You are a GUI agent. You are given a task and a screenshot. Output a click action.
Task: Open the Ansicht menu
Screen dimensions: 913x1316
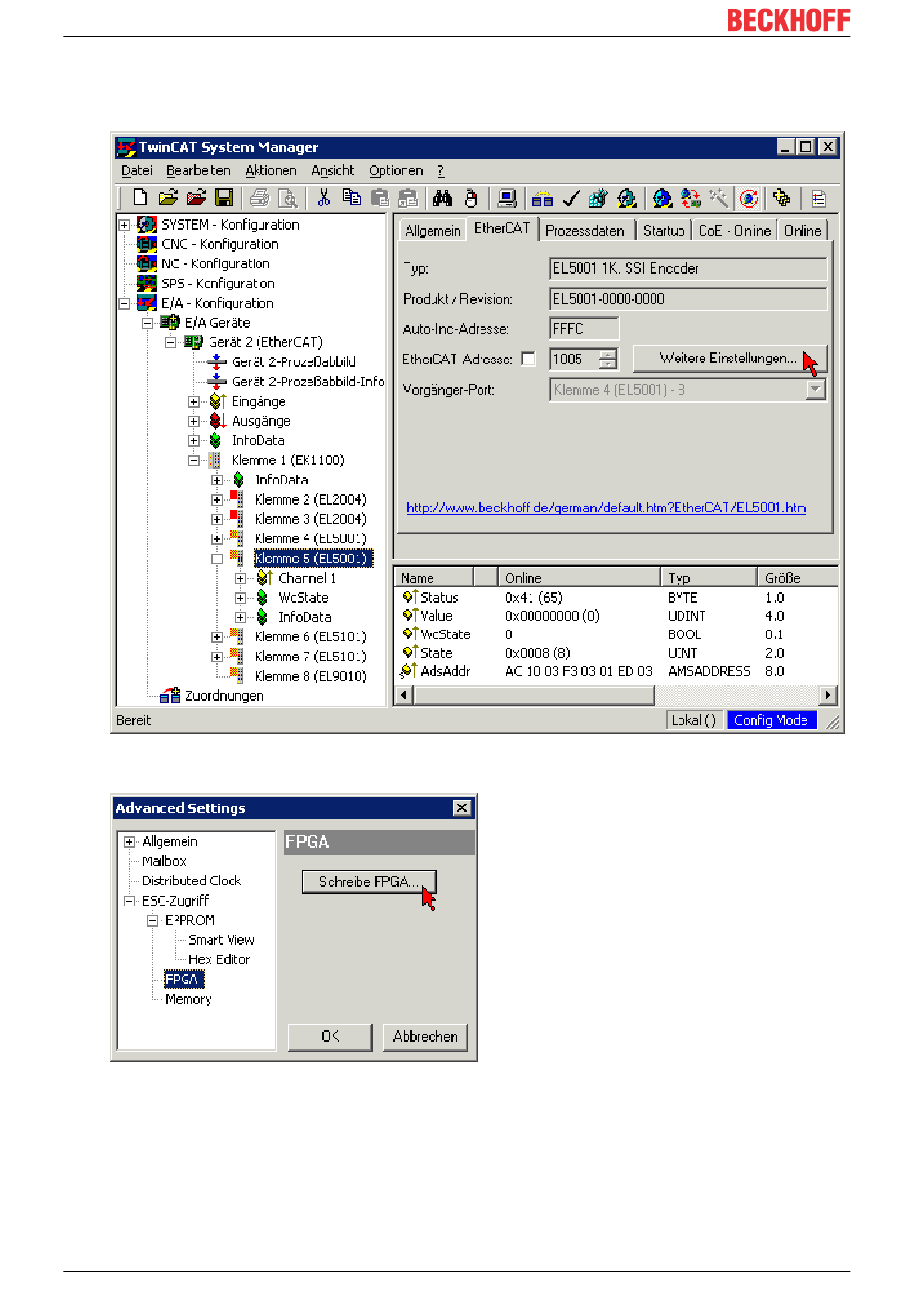pyautogui.click(x=333, y=170)
